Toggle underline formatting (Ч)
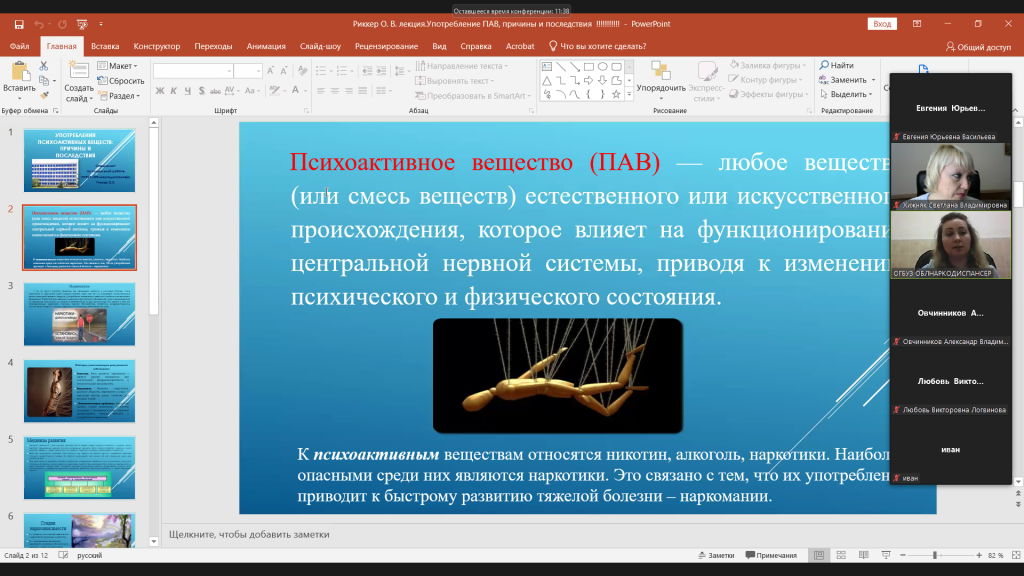The height and width of the screenshot is (576, 1024). [x=187, y=91]
